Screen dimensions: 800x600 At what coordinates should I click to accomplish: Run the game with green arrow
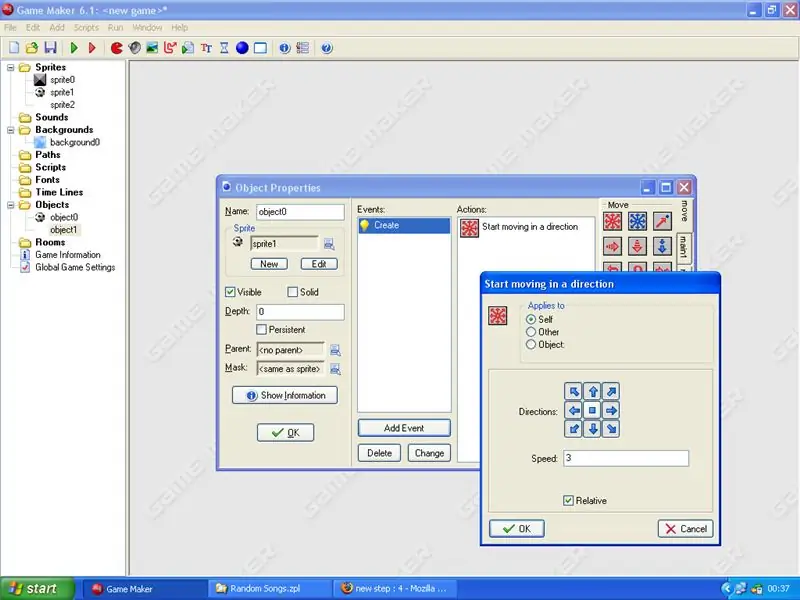pos(74,48)
